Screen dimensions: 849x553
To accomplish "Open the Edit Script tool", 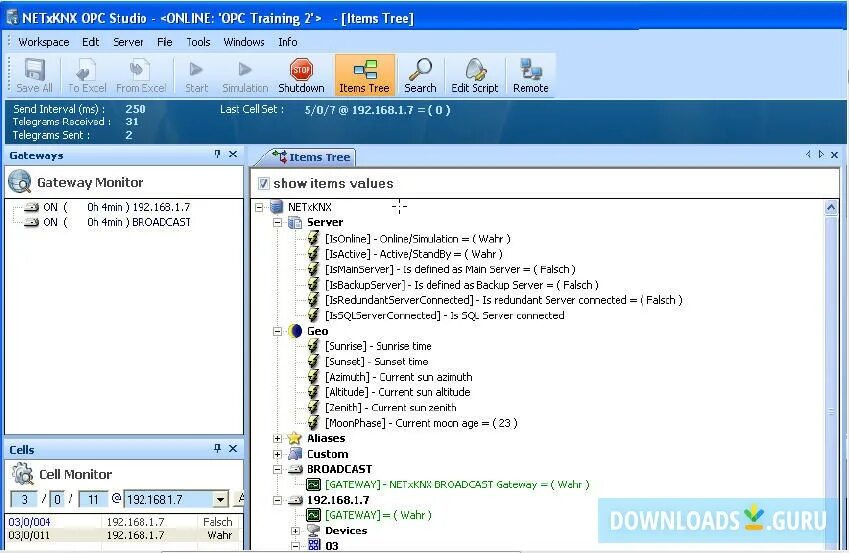I will click(475, 75).
